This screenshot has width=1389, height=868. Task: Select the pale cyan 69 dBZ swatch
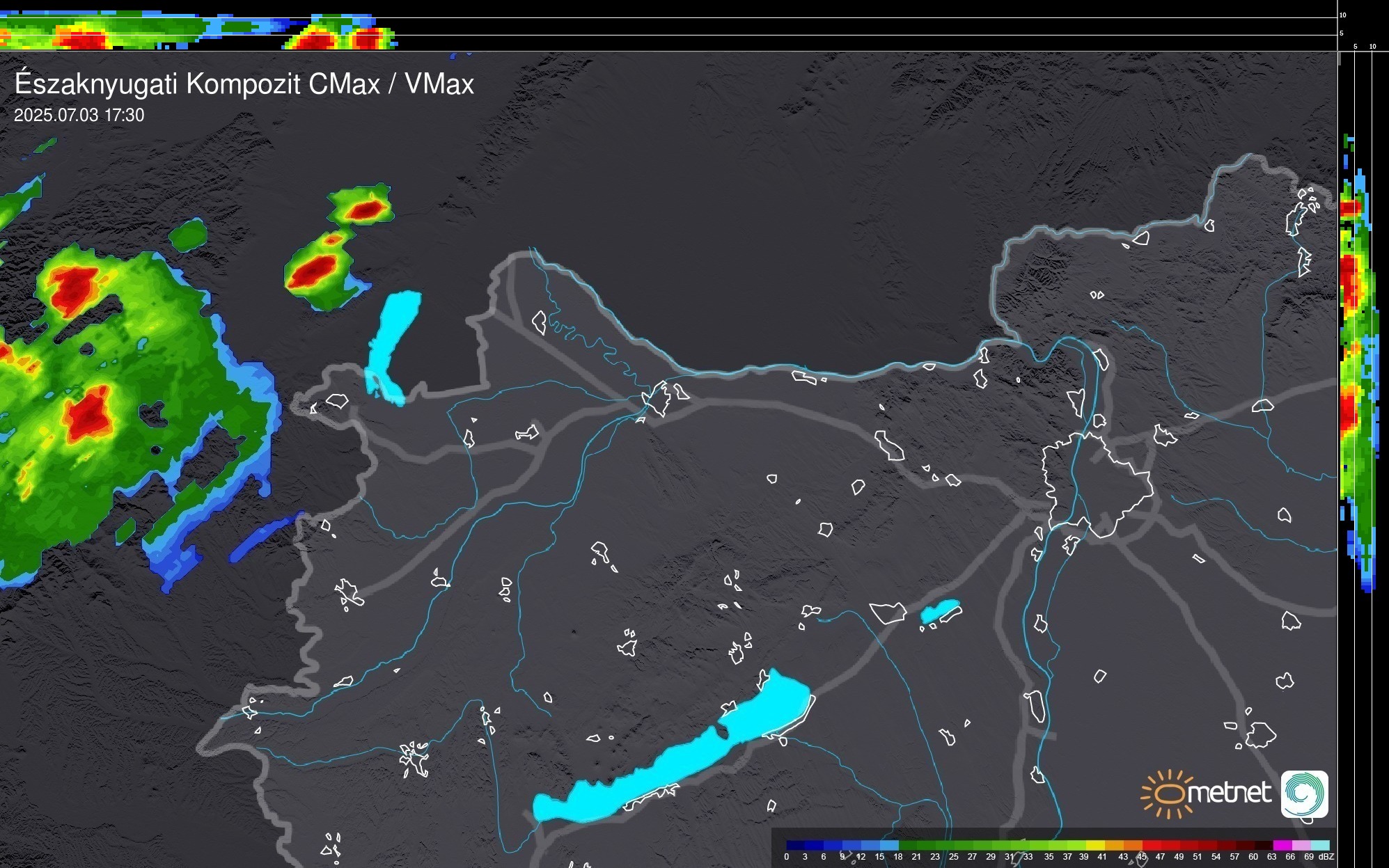point(1319,845)
